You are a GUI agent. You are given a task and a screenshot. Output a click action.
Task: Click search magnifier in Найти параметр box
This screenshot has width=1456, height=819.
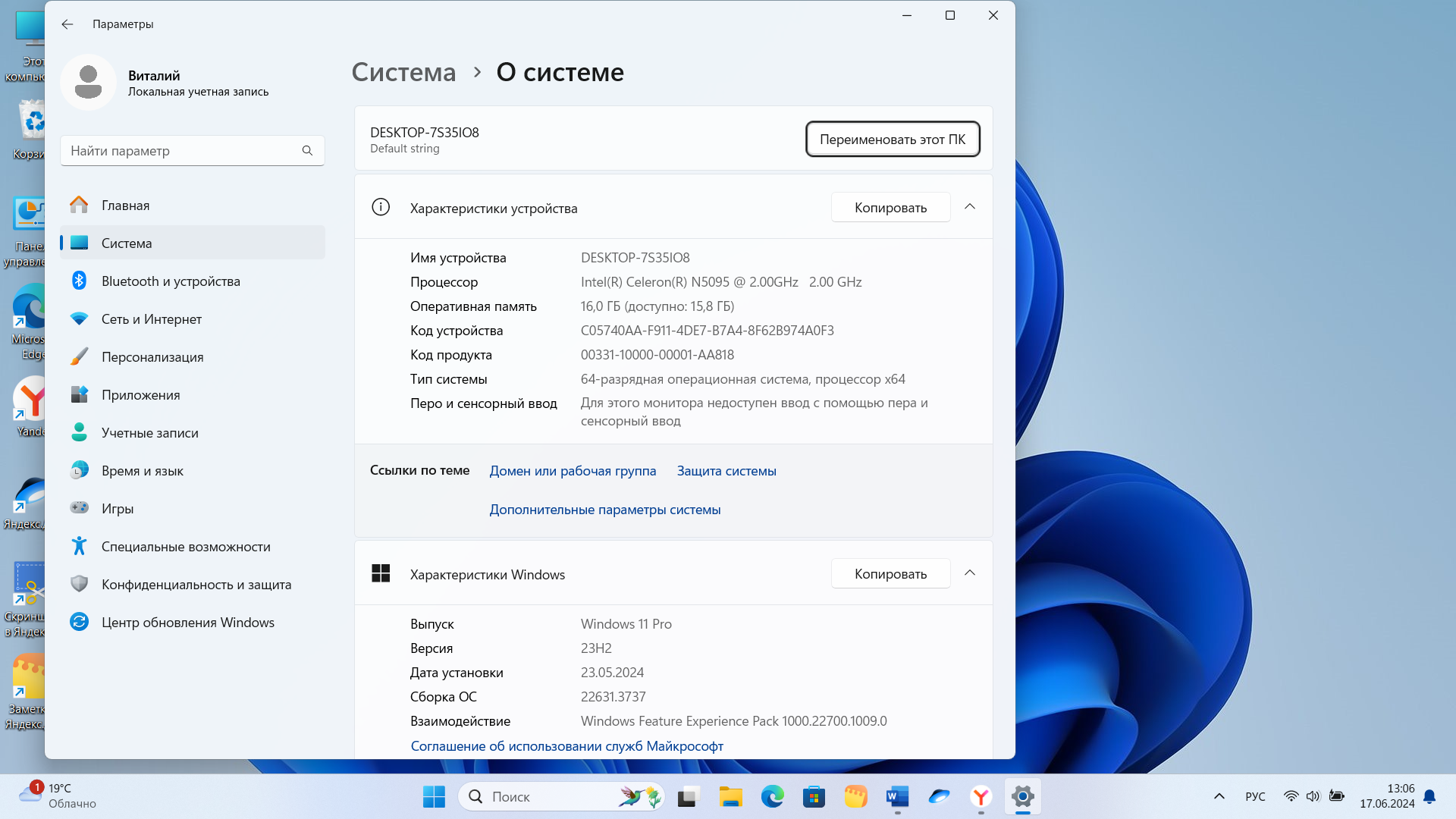tap(307, 151)
